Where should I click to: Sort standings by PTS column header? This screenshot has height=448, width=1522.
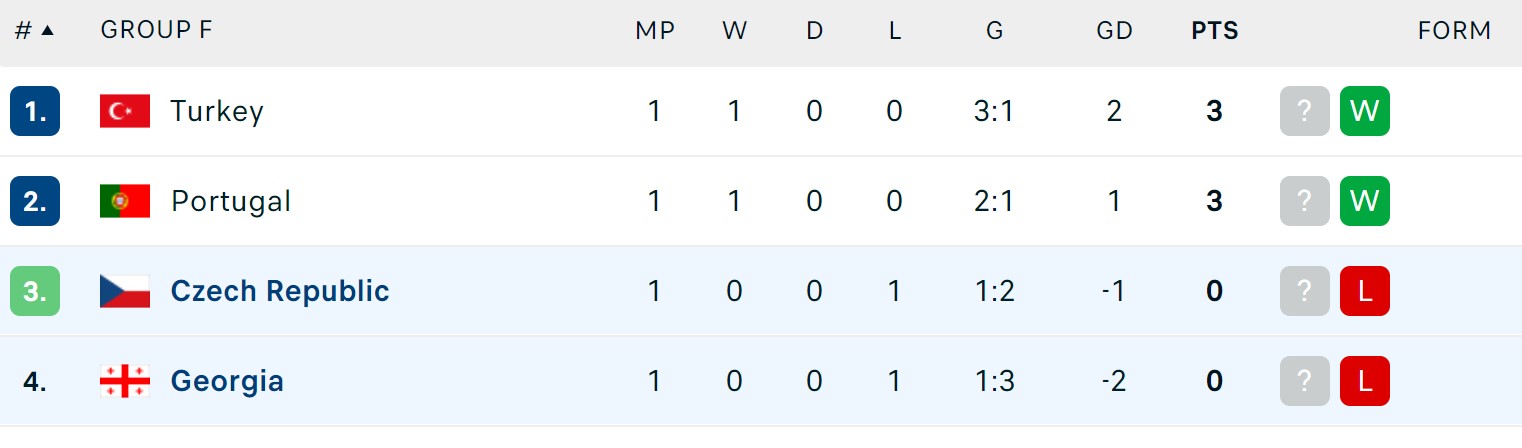point(1214,31)
